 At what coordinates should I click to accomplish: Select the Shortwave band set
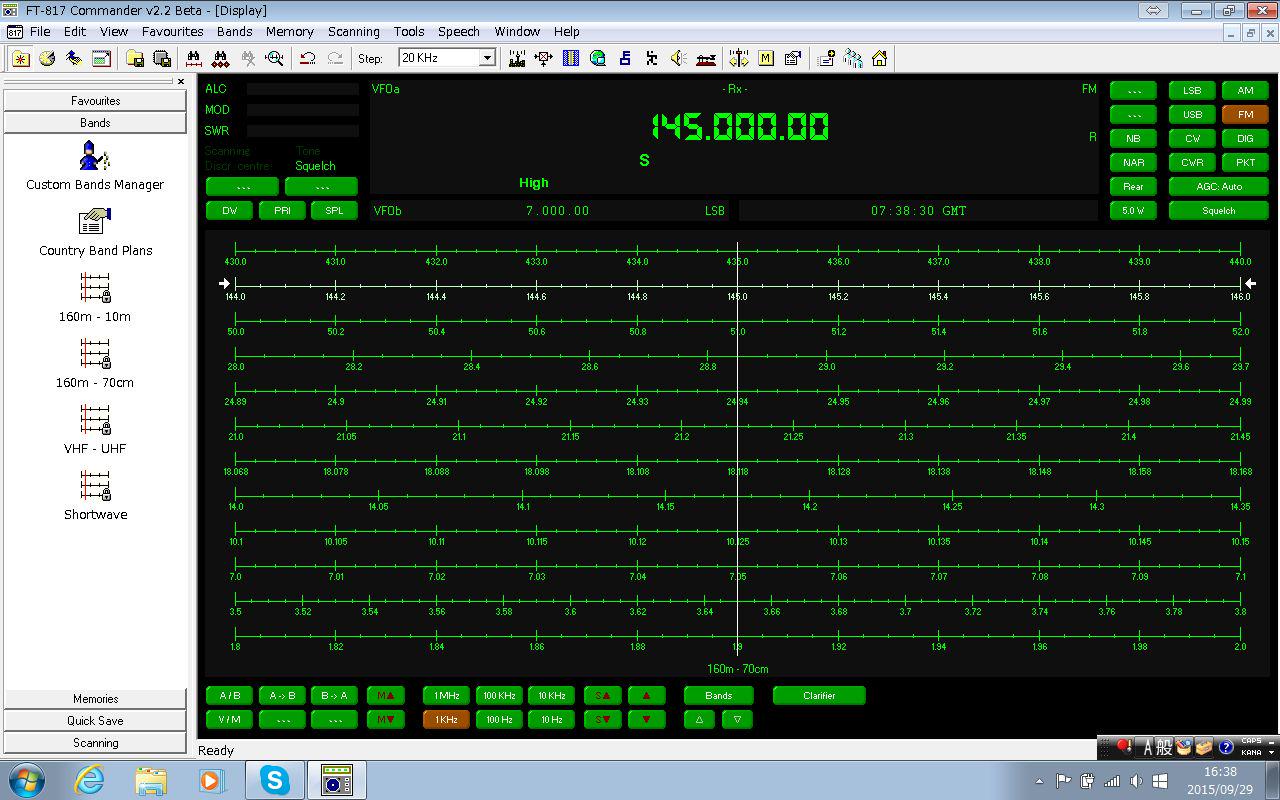coord(95,496)
